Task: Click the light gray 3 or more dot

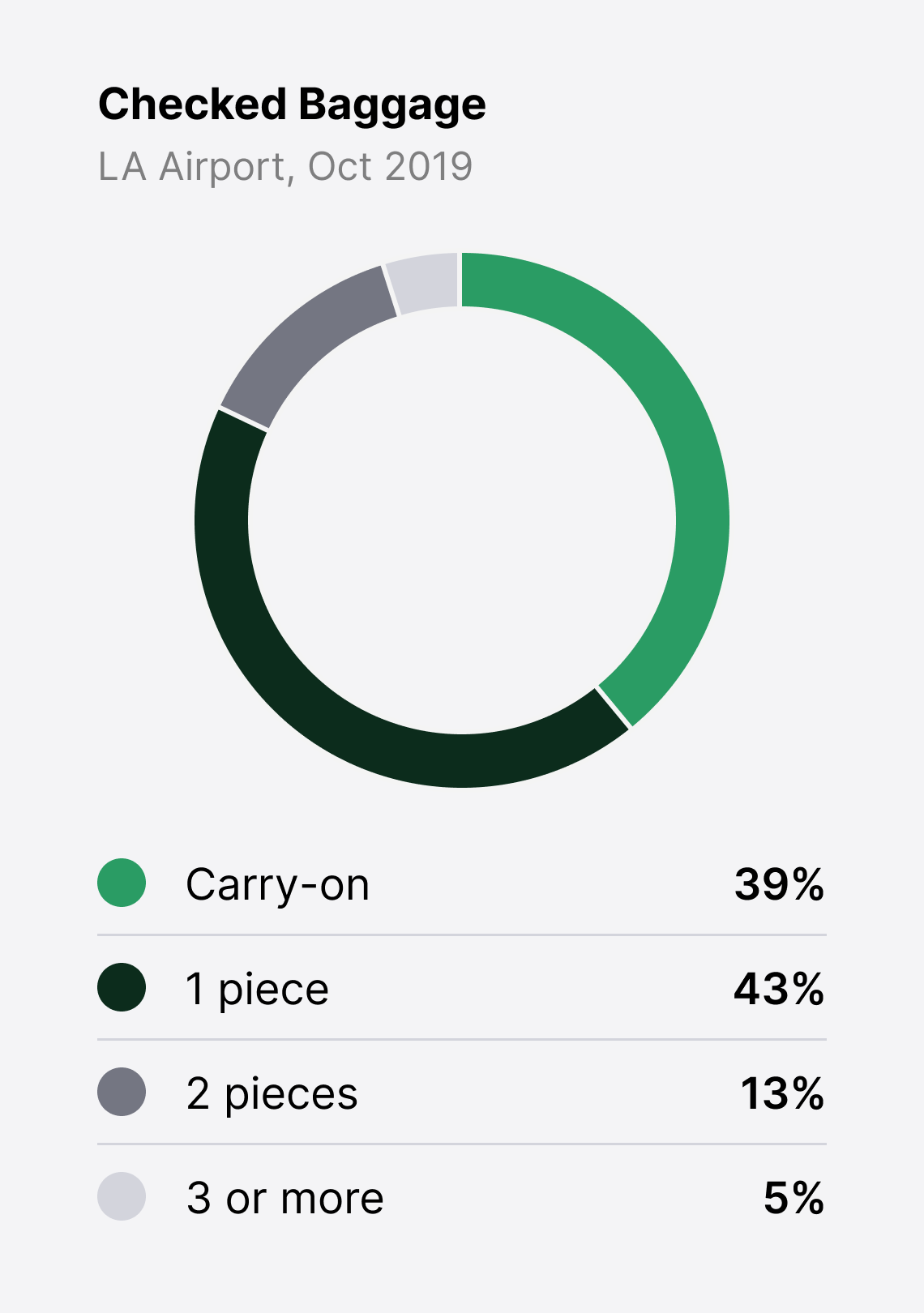Action: pyautogui.click(x=122, y=1196)
